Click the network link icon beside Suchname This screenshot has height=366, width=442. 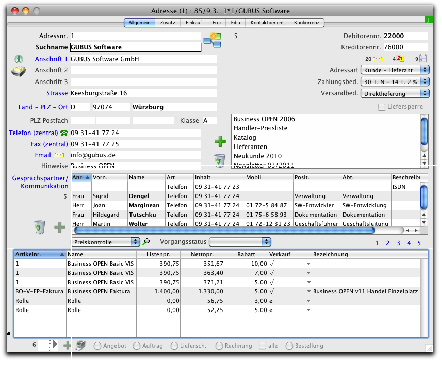pos(213,40)
